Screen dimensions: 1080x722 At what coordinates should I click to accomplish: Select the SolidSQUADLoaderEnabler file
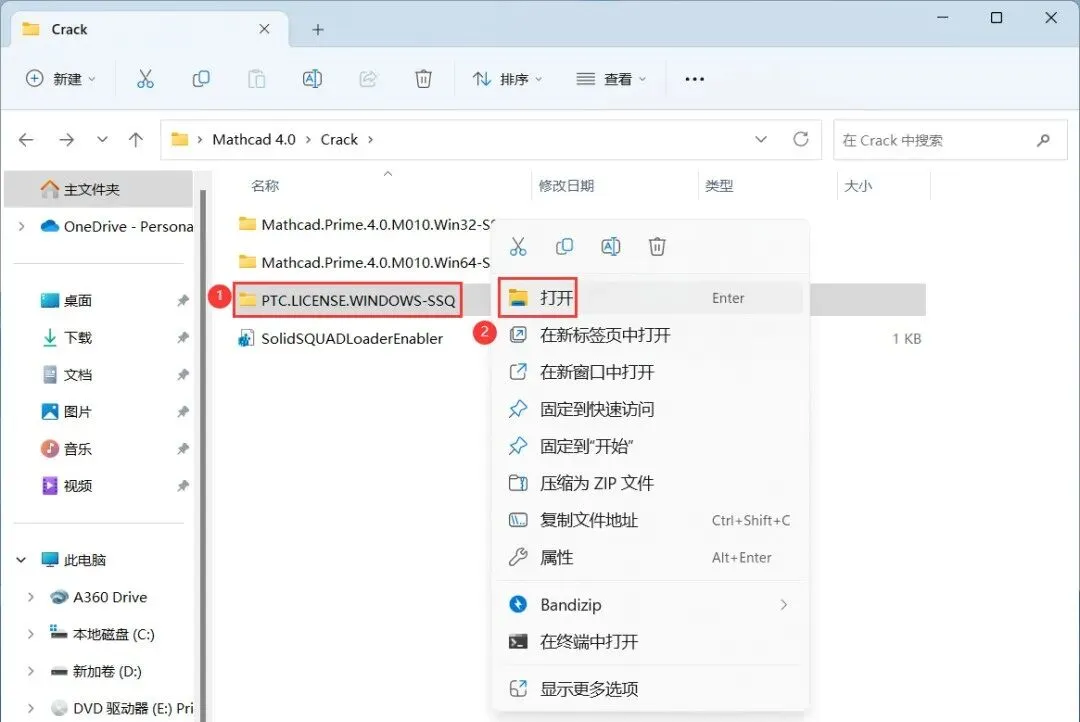point(340,338)
